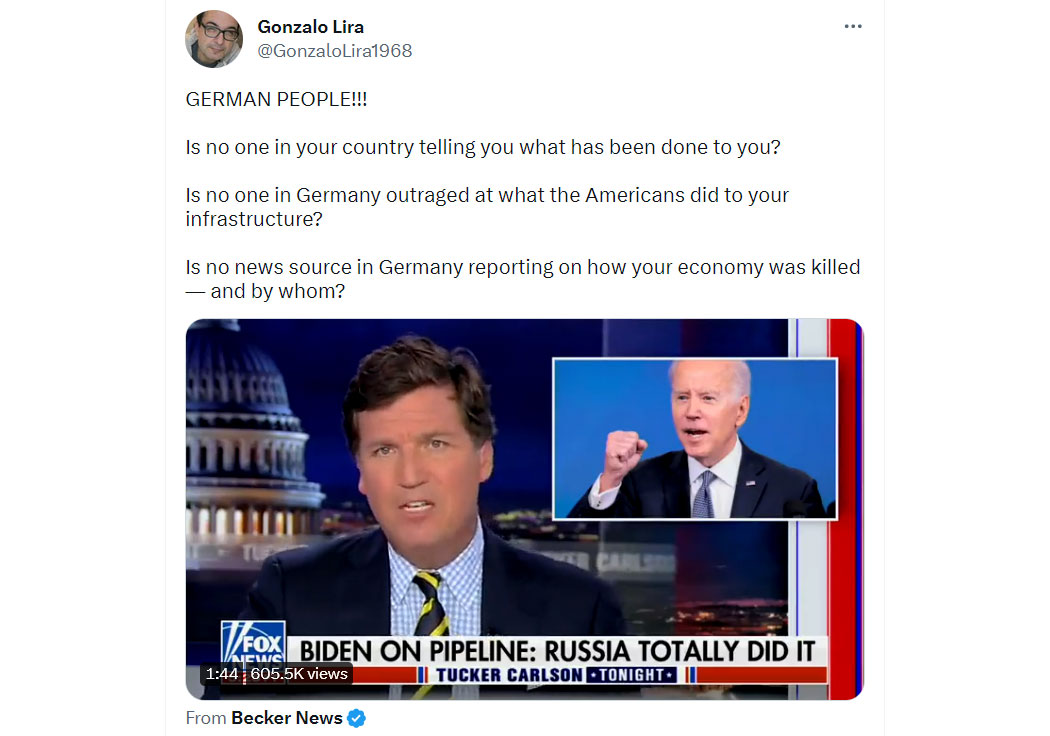
Task: Click Gonzalo Lira's profile avatar
Action: (214, 39)
